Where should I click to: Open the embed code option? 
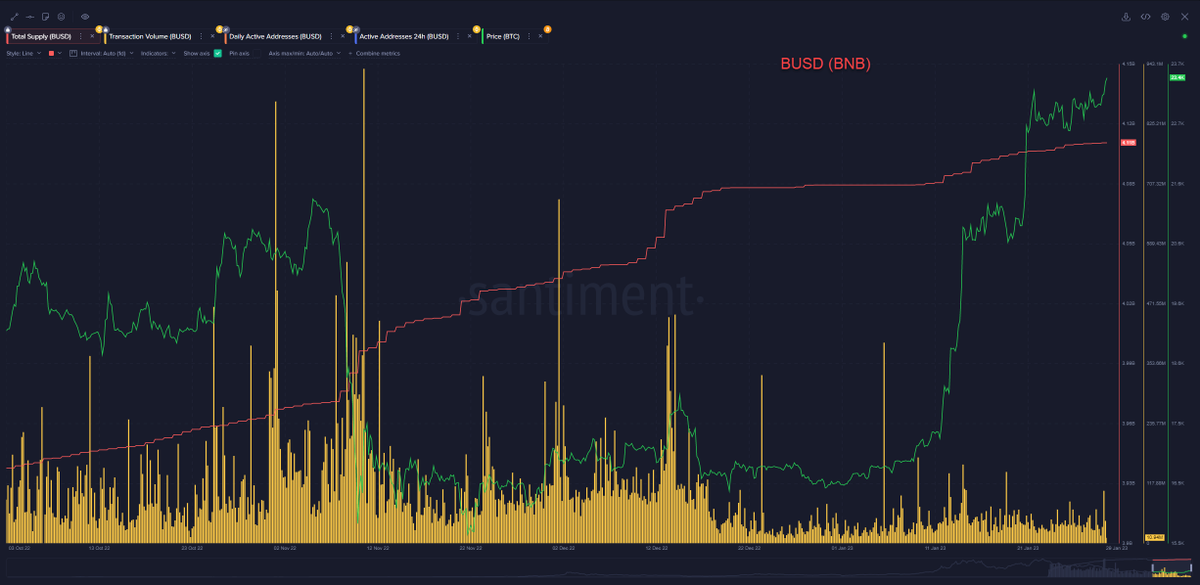[1146, 17]
